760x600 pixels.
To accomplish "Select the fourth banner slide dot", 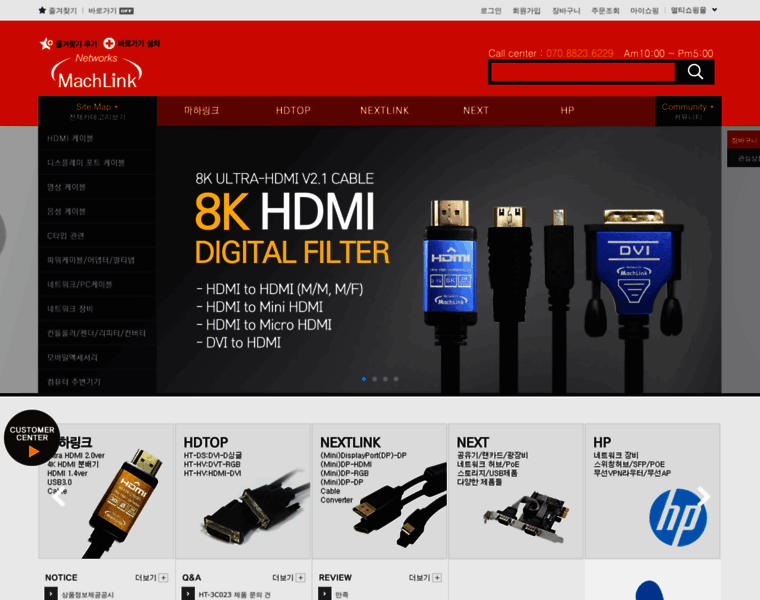I will 396,379.
